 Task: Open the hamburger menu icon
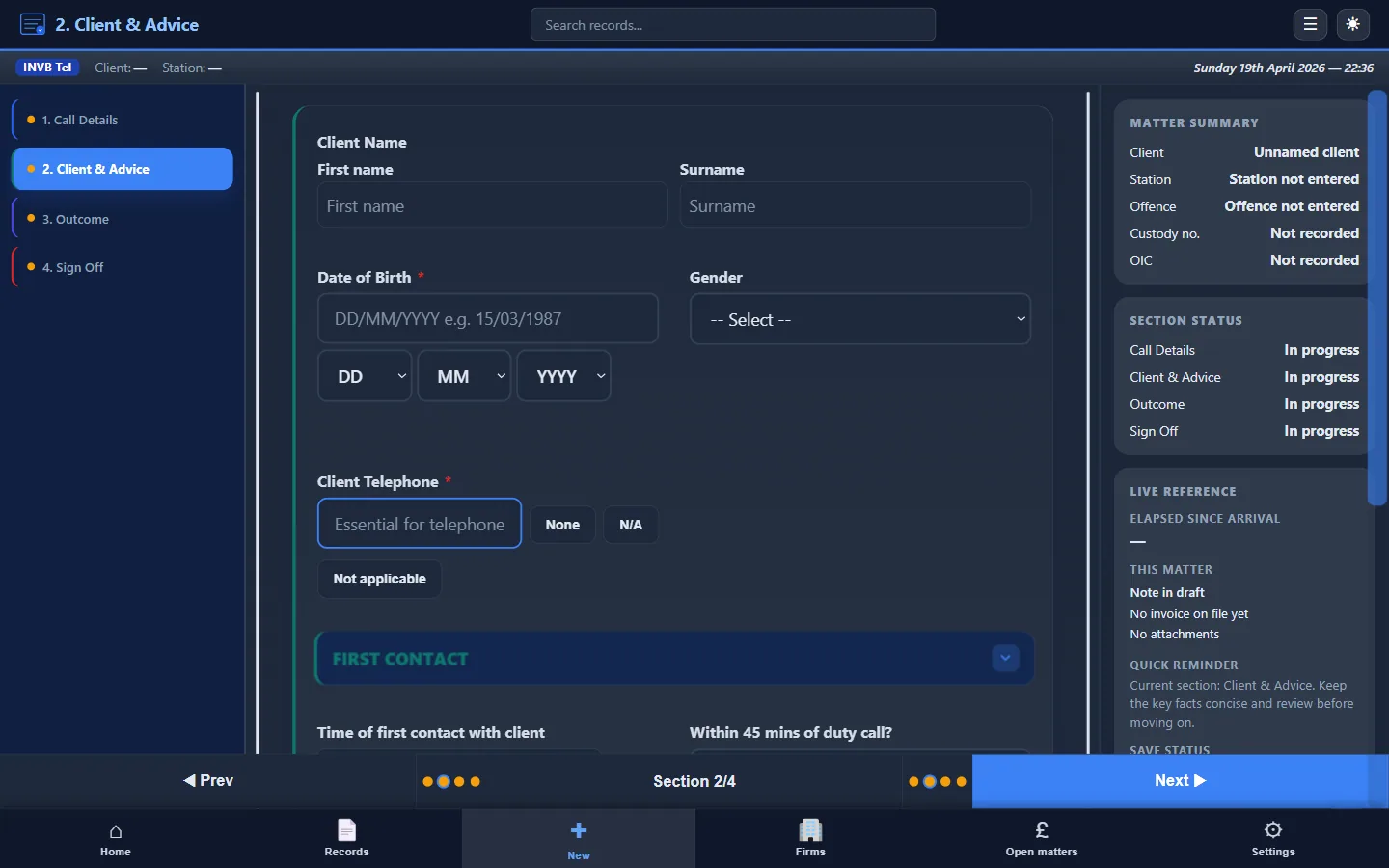pos(1310,24)
